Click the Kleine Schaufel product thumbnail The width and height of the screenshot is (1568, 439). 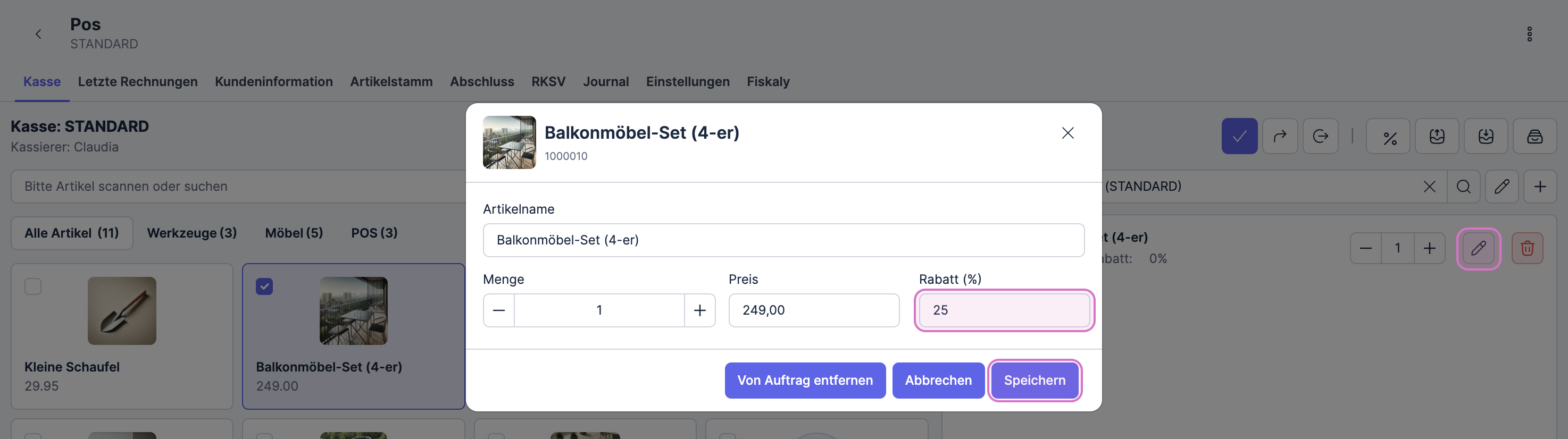point(122,311)
